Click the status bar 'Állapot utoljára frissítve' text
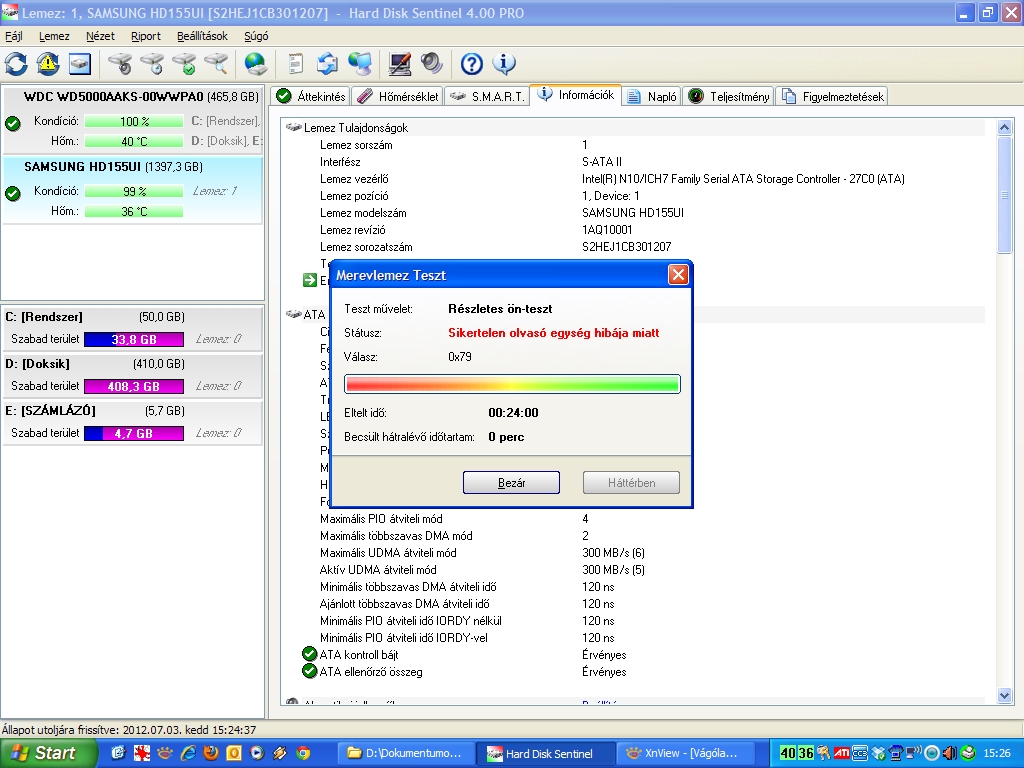This screenshot has width=1024, height=768. tap(129, 729)
